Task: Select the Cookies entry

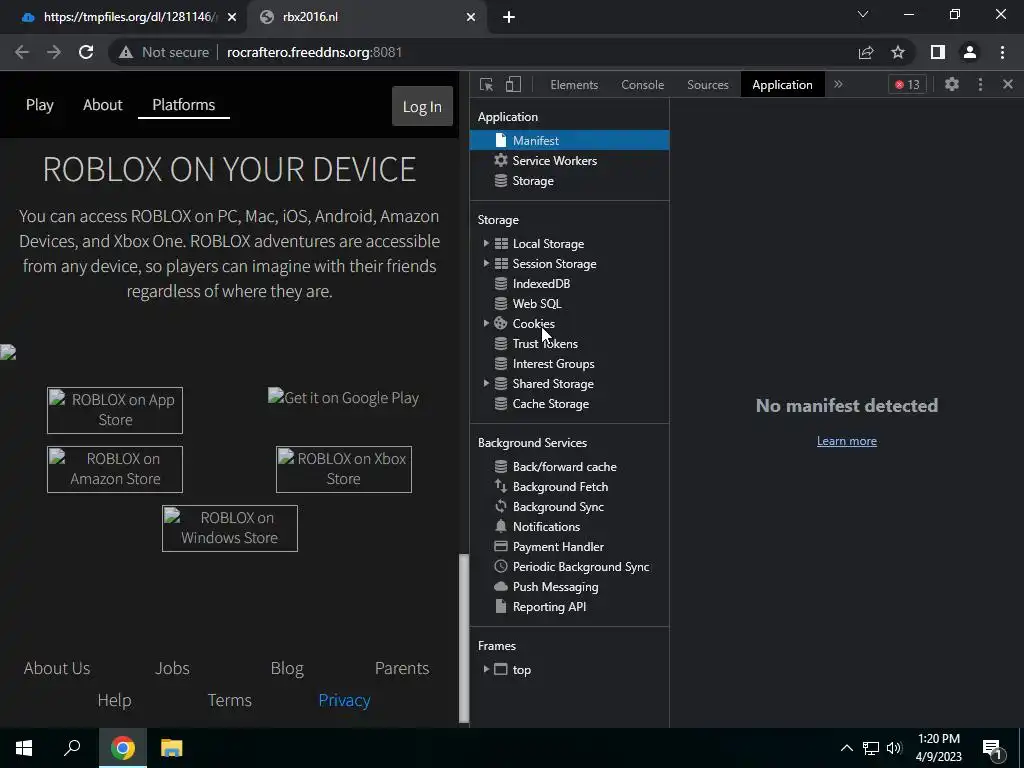Action: click(x=533, y=324)
